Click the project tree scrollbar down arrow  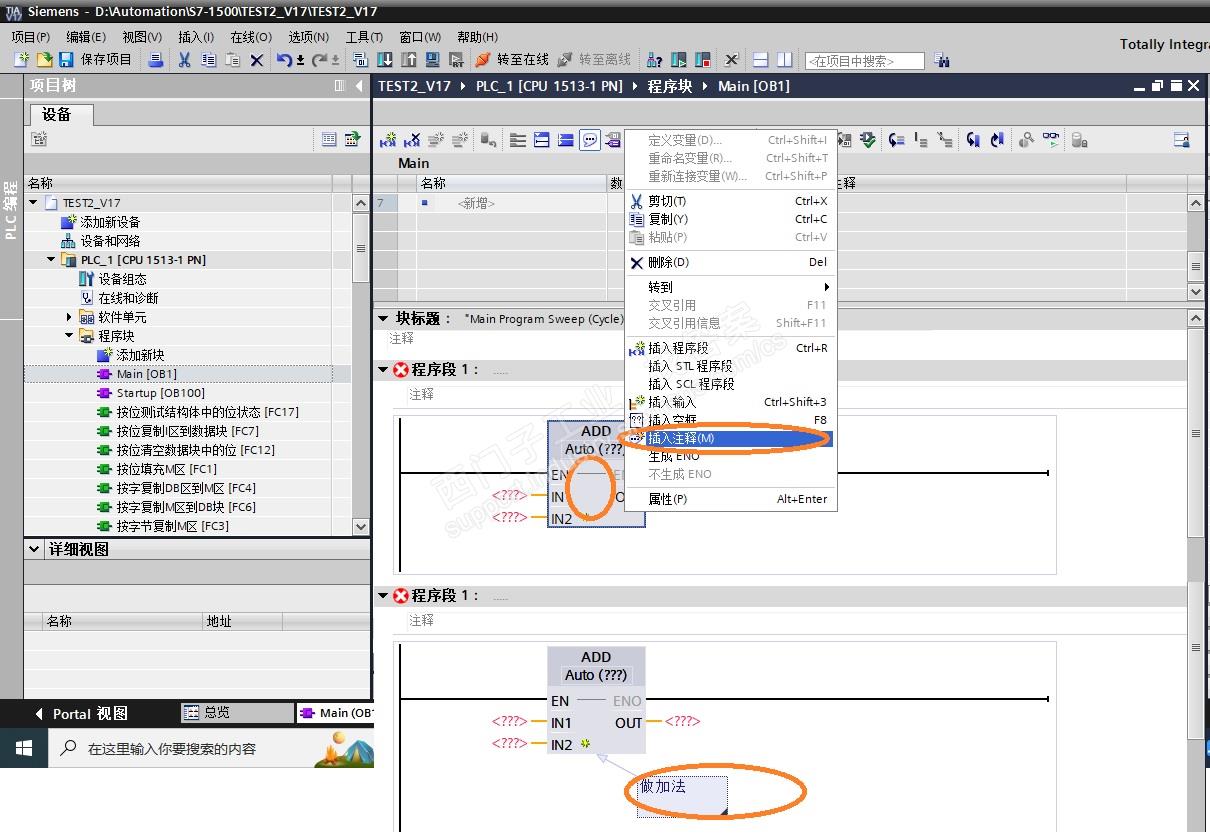(x=361, y=527)
